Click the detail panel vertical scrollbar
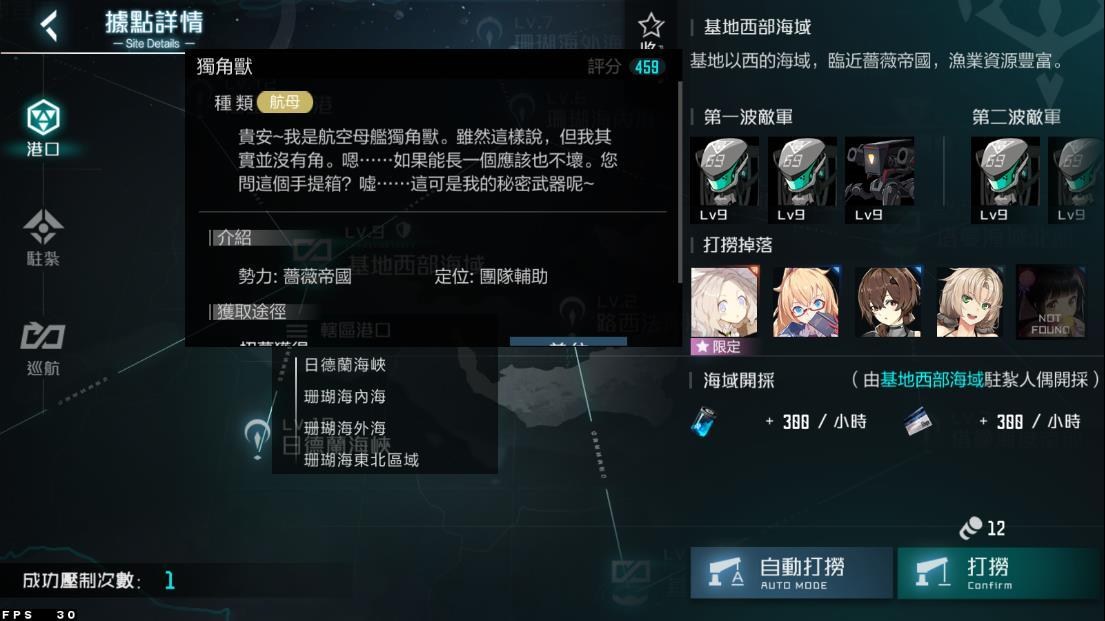This screenshot has height=621, width=1105. pos(680,182)
